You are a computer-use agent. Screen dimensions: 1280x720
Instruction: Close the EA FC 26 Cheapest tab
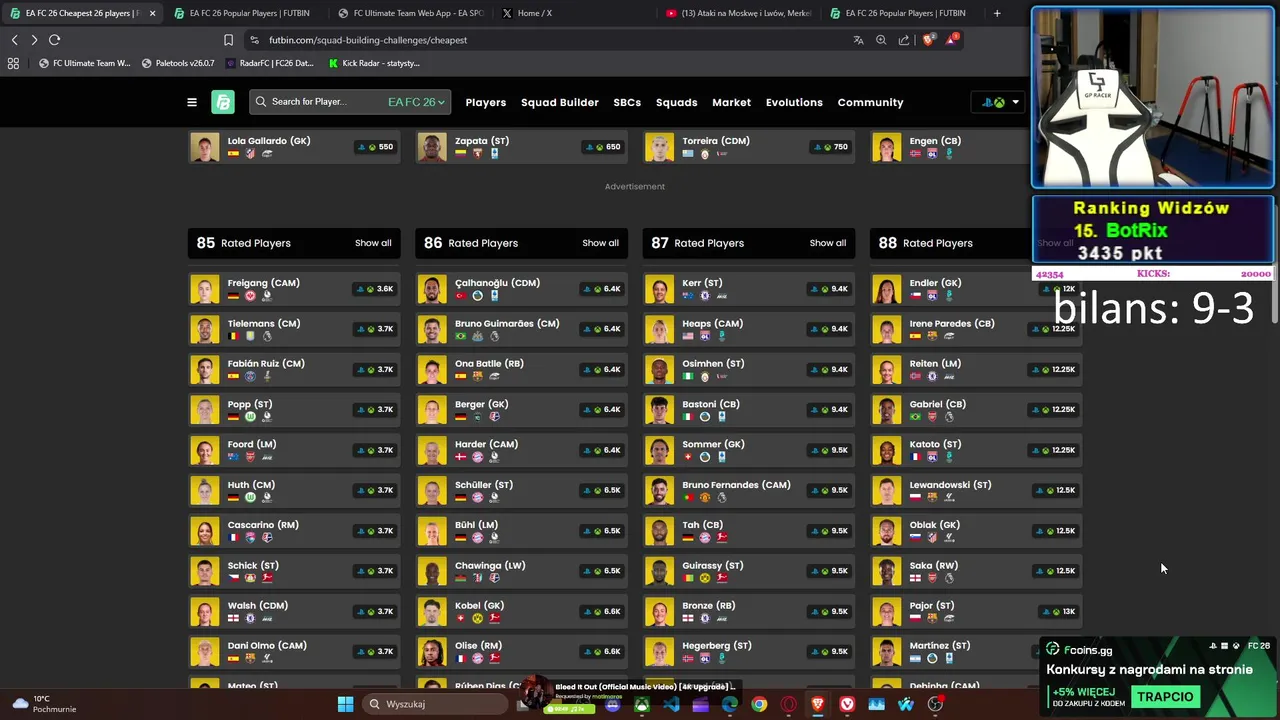pyautogui.click(x=152, y=13)
